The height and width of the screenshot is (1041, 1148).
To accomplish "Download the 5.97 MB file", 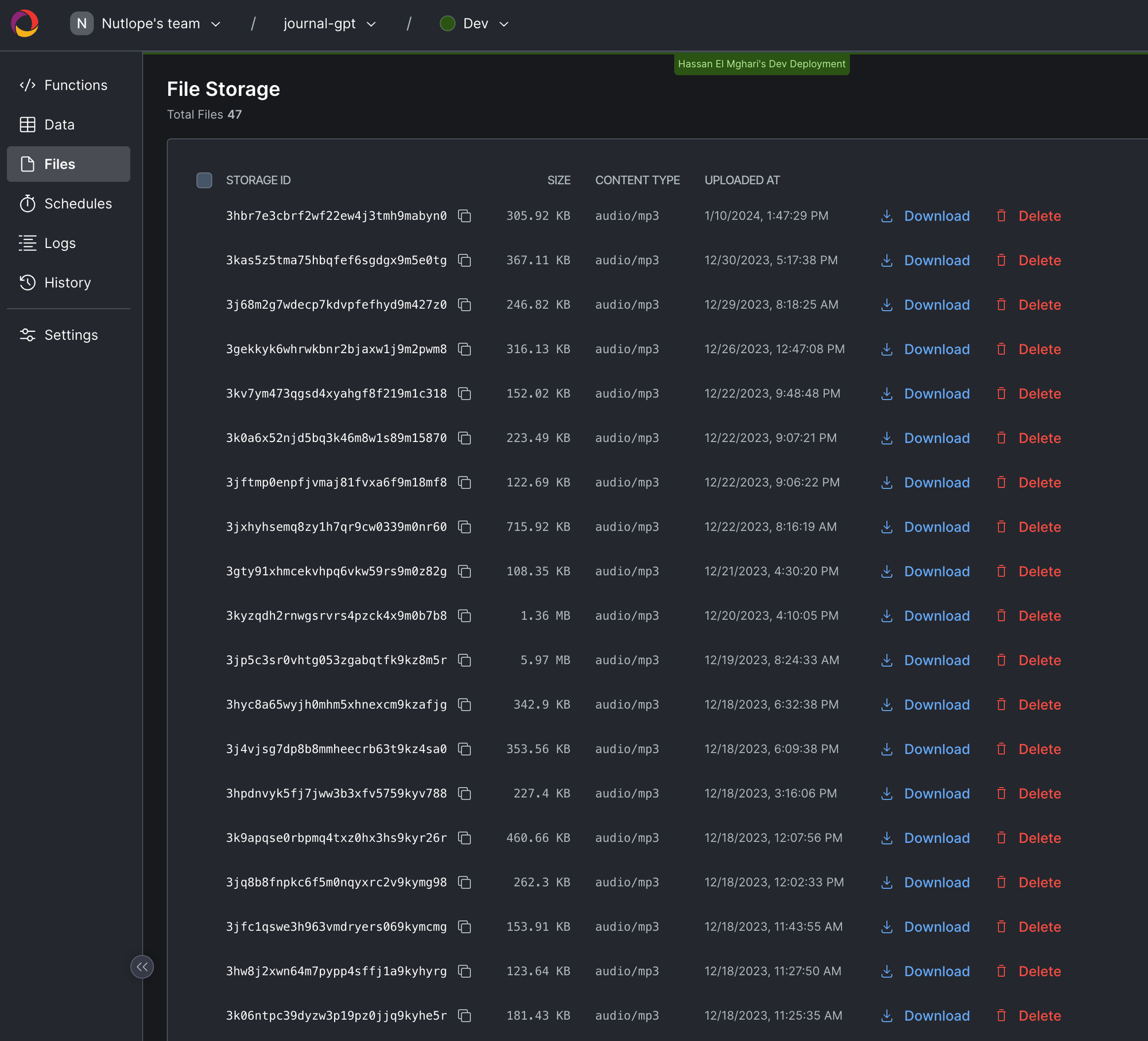I will [925, 660].
